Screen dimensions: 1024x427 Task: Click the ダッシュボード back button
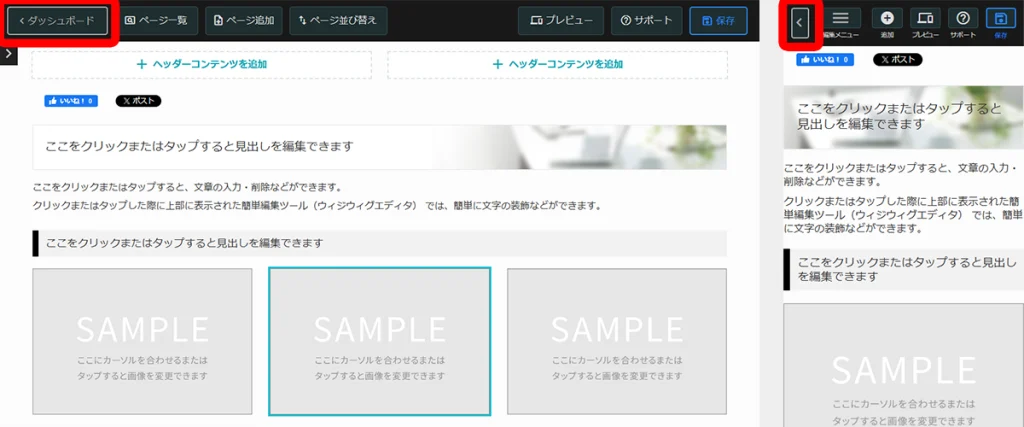(58, 20)
